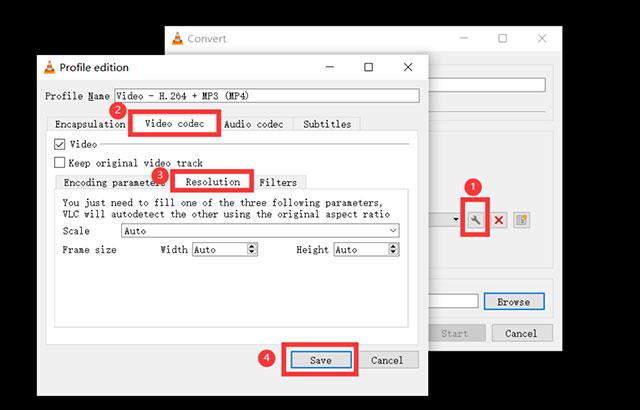The width and height of the screenshot is (640, 410).
Task: Click the Browse button
Action: [x=513, y=301]
